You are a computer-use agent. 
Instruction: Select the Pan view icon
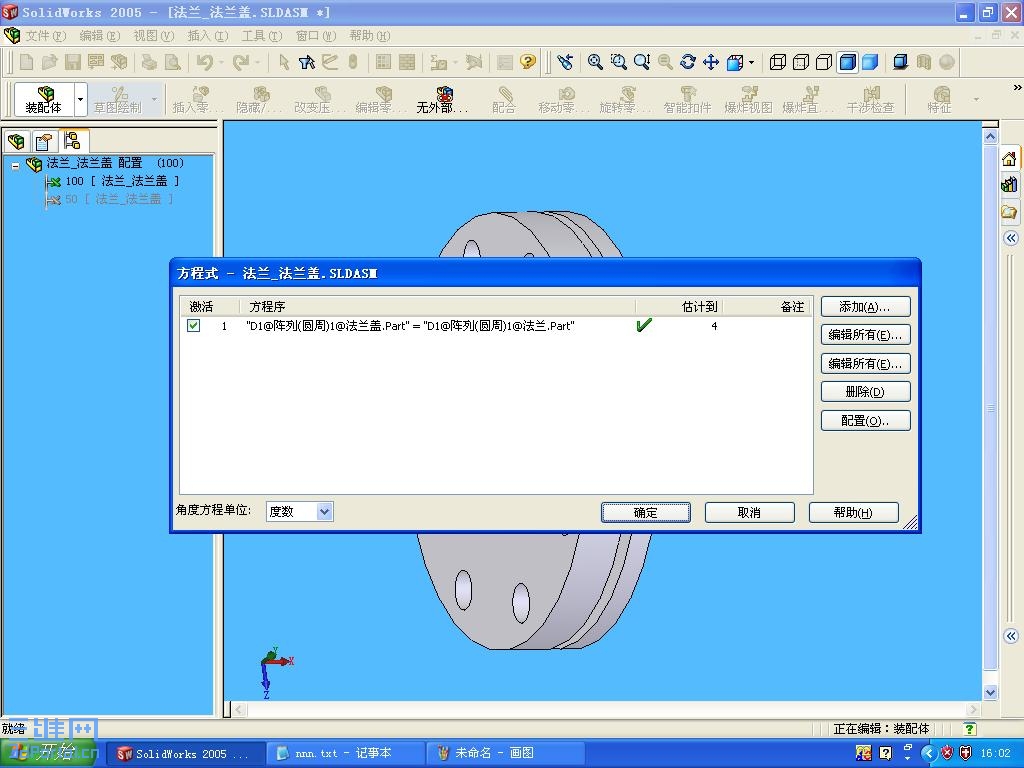711,62
